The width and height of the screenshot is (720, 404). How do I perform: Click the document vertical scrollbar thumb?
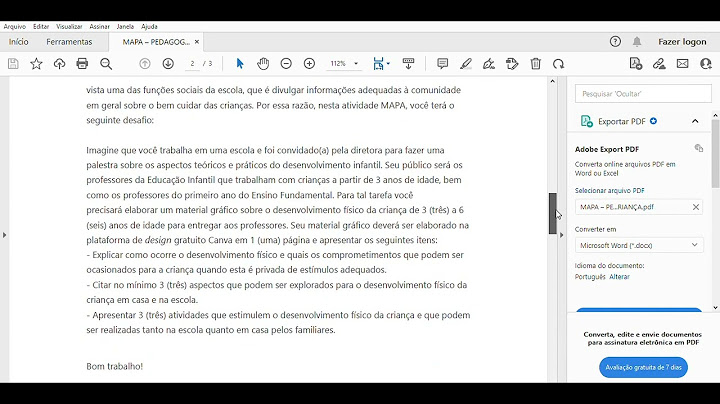coord(553,213)
